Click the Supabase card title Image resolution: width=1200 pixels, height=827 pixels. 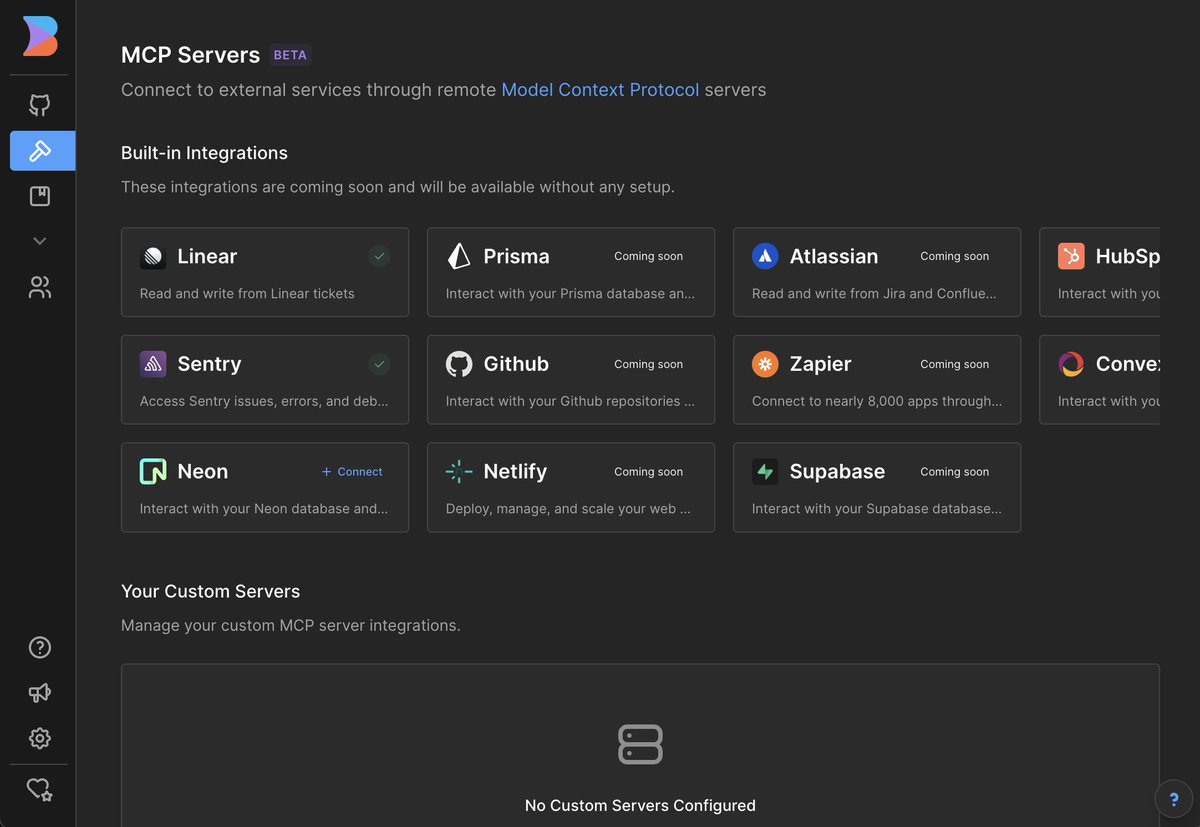[837, 471]
